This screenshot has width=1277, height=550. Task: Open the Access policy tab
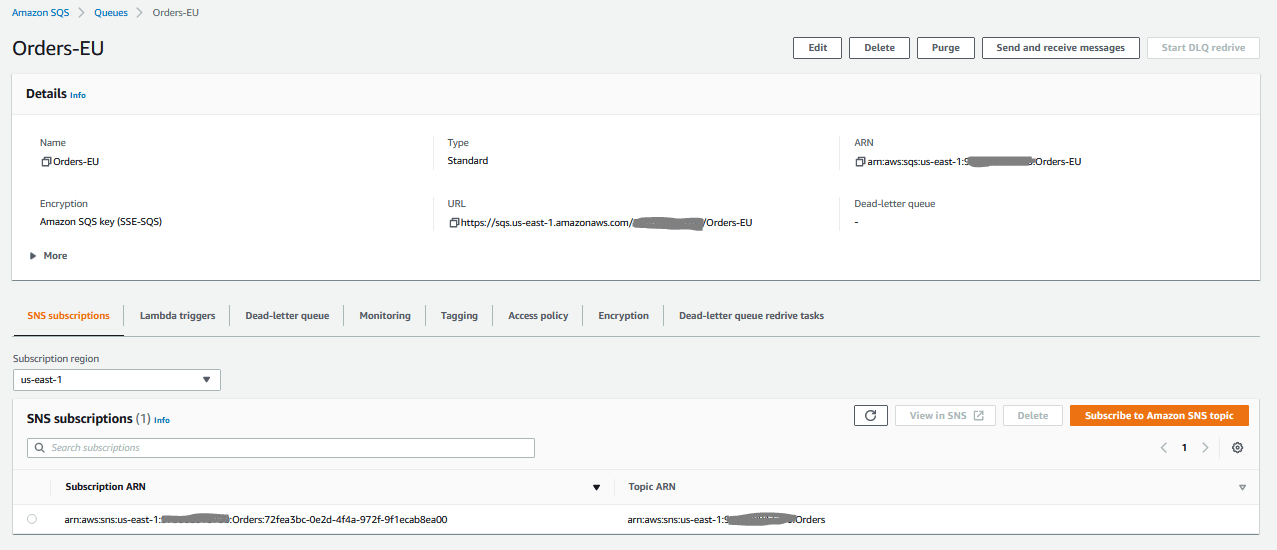(x=538, y=316)
